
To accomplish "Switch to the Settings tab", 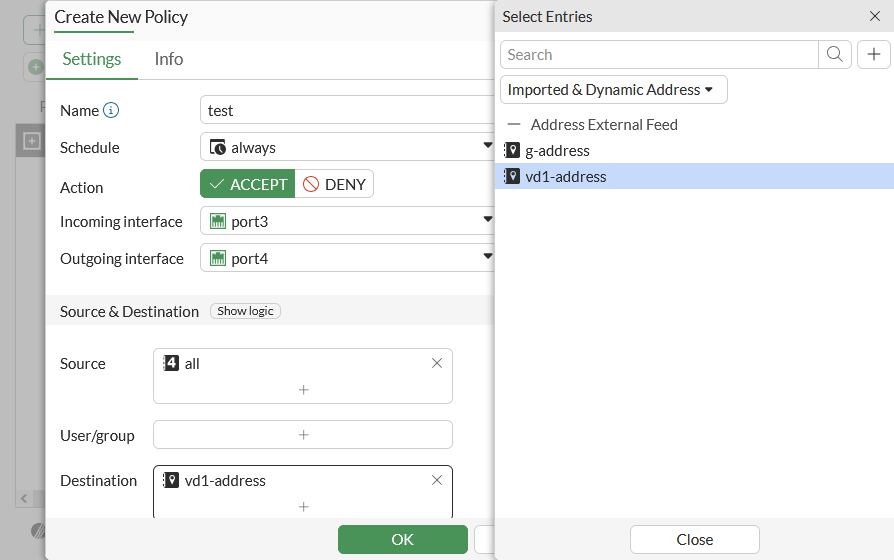I will [92, 59].
